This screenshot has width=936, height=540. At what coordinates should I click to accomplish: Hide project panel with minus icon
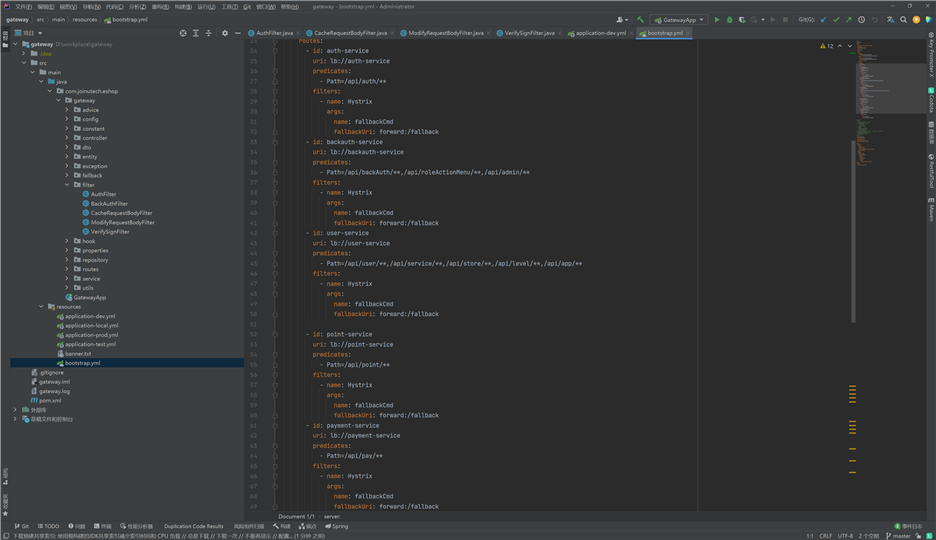point(238,33)
